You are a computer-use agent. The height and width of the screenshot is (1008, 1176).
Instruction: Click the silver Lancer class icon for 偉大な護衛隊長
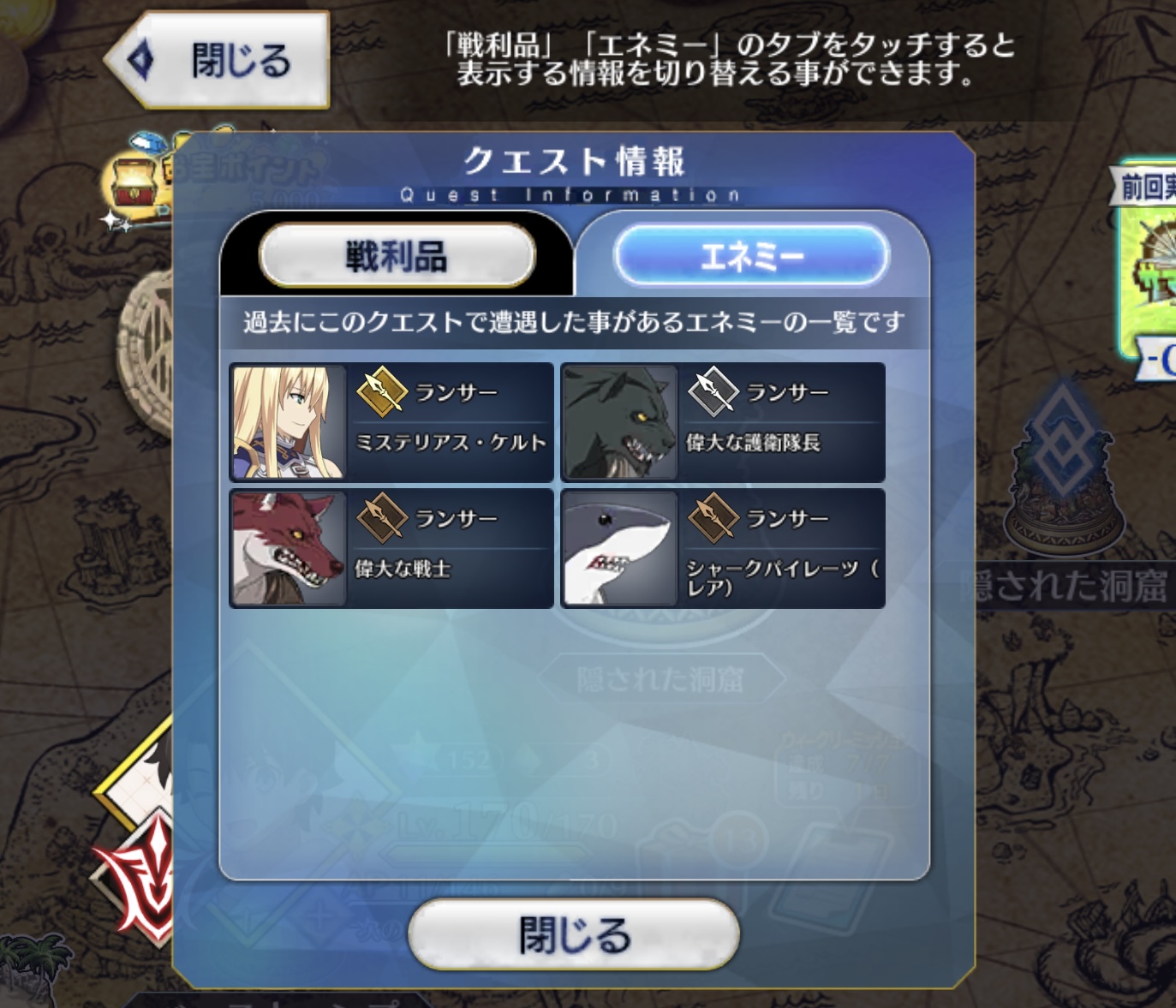[713, 391]
